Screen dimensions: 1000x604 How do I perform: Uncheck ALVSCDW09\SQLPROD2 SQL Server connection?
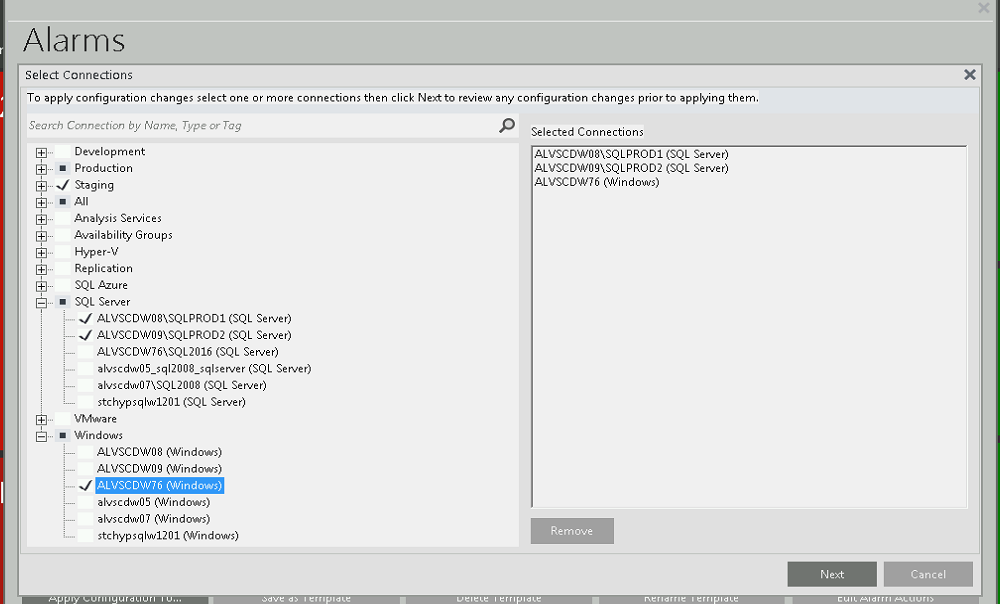(86, 336)
